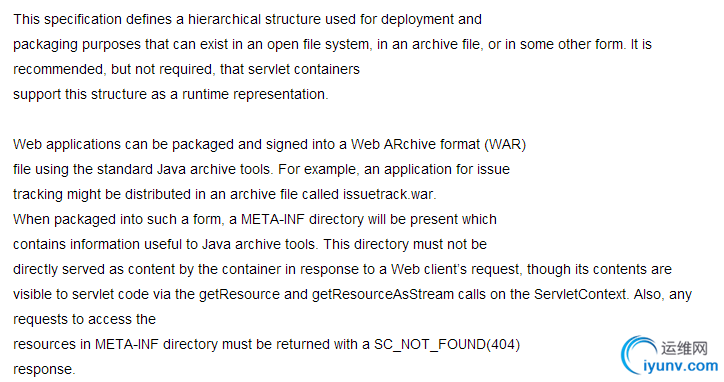Click the first META-INF directory mention
724x382 pixels.
pyautogui.click(x=302, y=219)
